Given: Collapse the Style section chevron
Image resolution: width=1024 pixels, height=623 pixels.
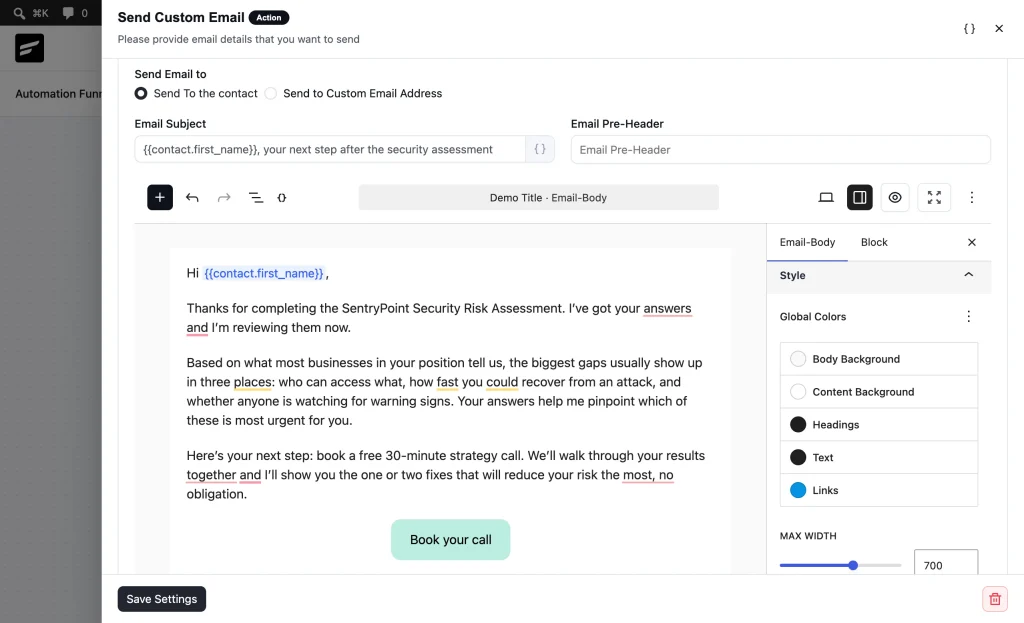Looking at the screenshot, I should pos(968,275).
